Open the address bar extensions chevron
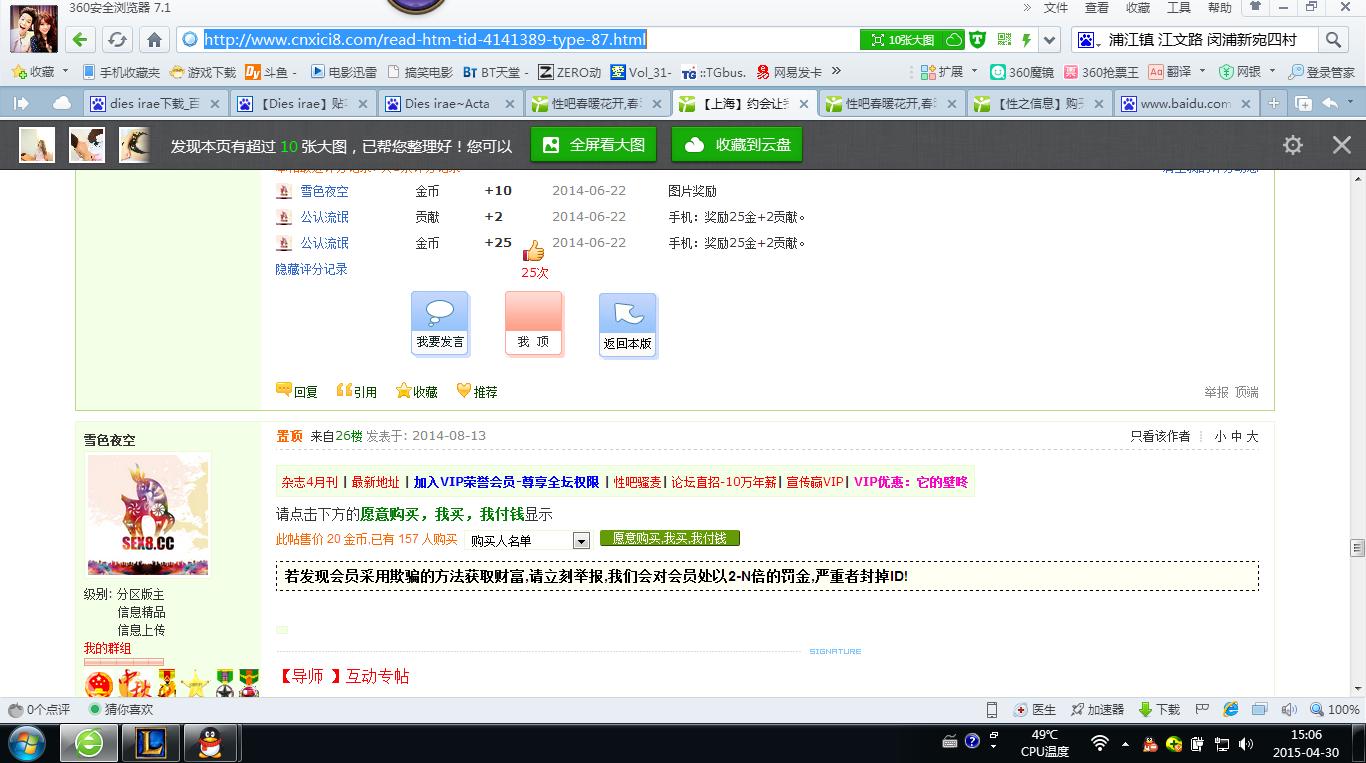The width and height of the screenshot is (1366, 763). pos(1046,39)
